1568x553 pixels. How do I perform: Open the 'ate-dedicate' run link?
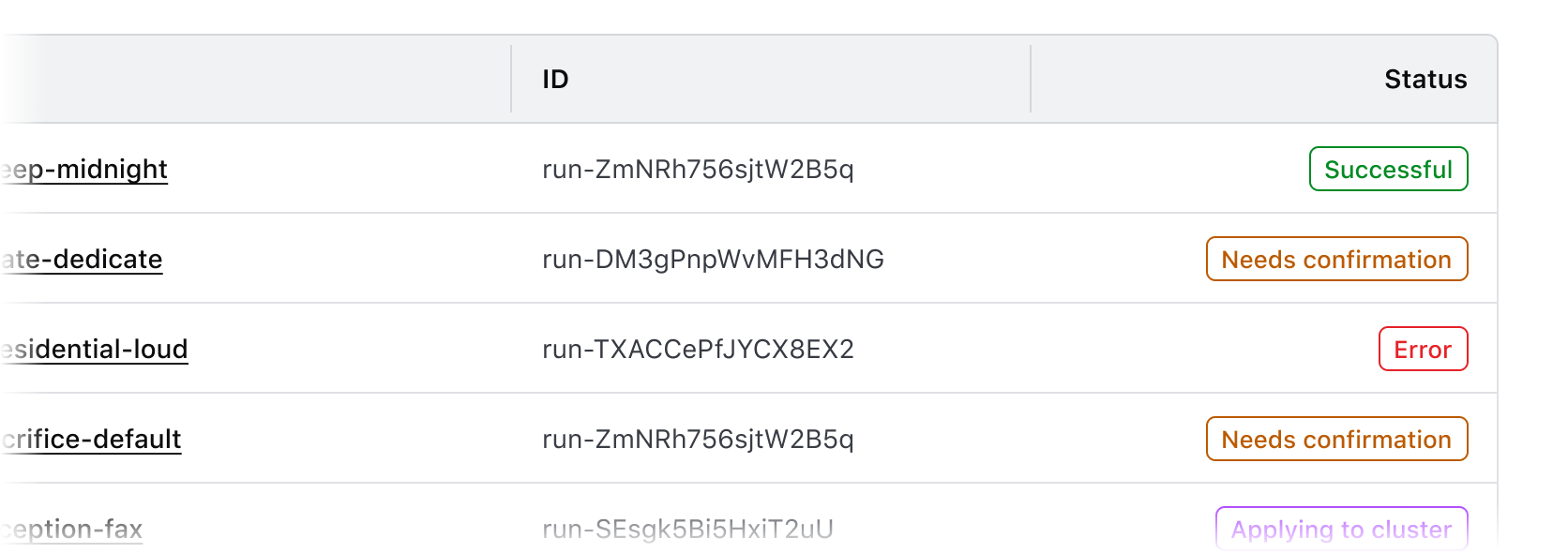83,260
